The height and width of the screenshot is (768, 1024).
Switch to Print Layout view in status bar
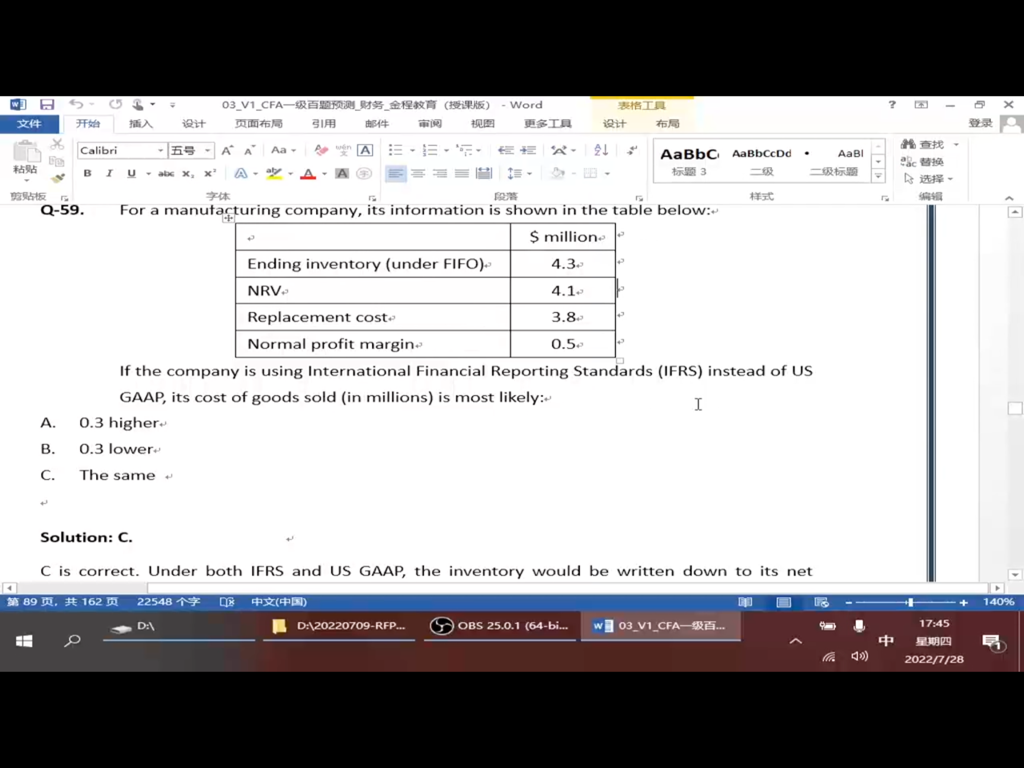pos(784,602)
